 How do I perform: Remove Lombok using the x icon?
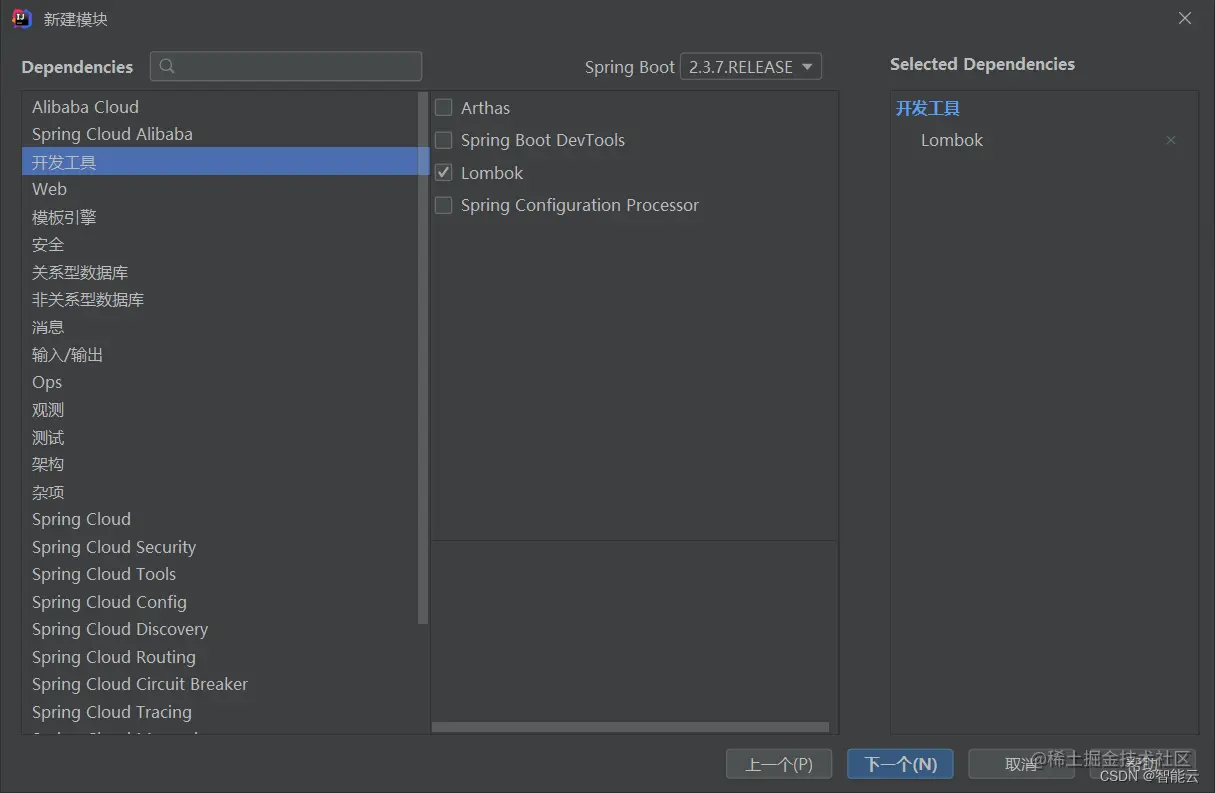click(x=1171, y=140)
